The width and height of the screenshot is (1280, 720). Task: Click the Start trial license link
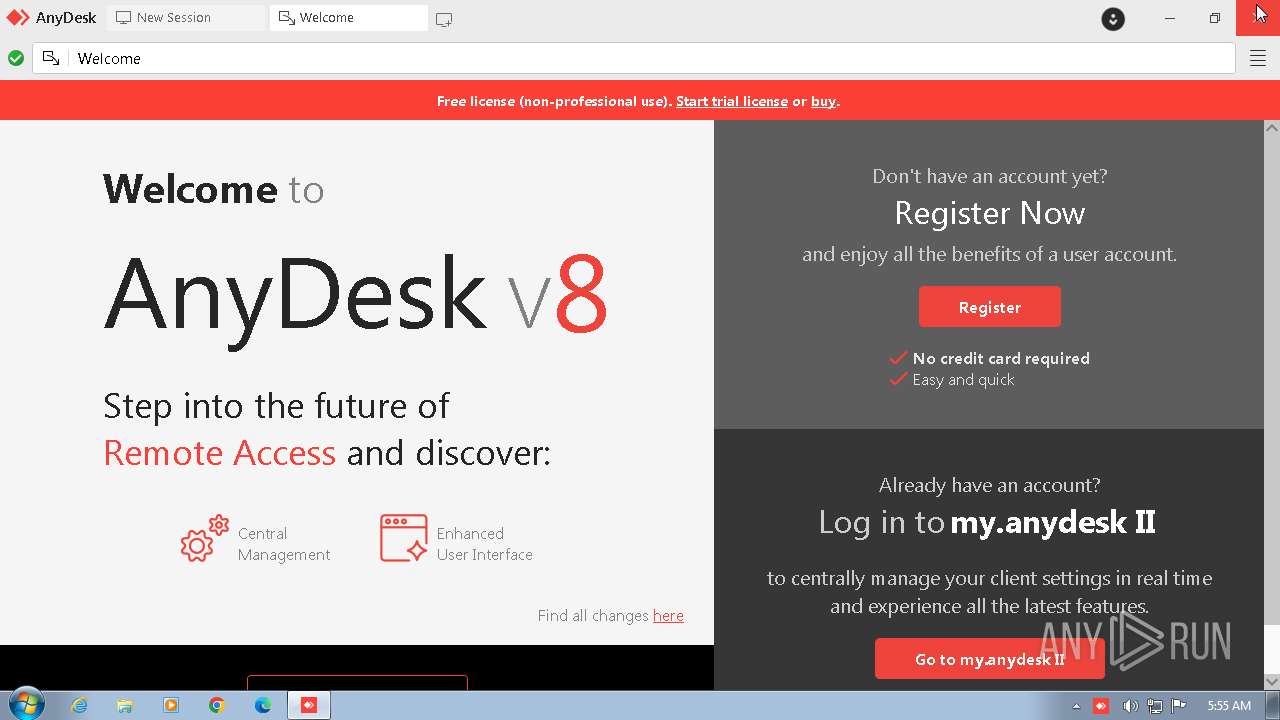point(732,101)
